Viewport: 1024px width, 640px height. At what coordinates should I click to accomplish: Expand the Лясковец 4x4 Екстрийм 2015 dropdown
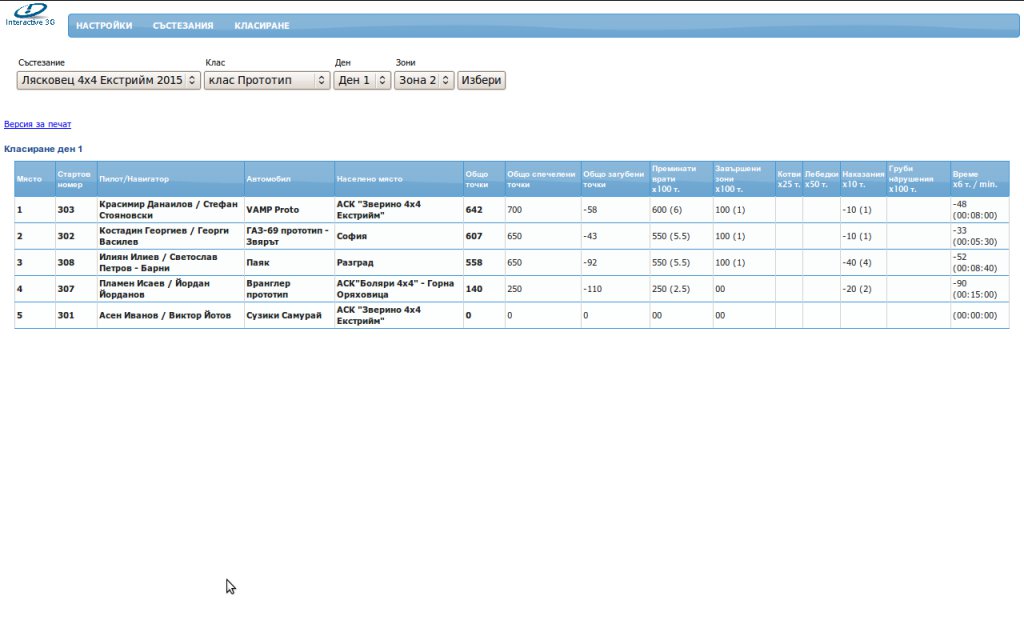[x=108, y=80]
